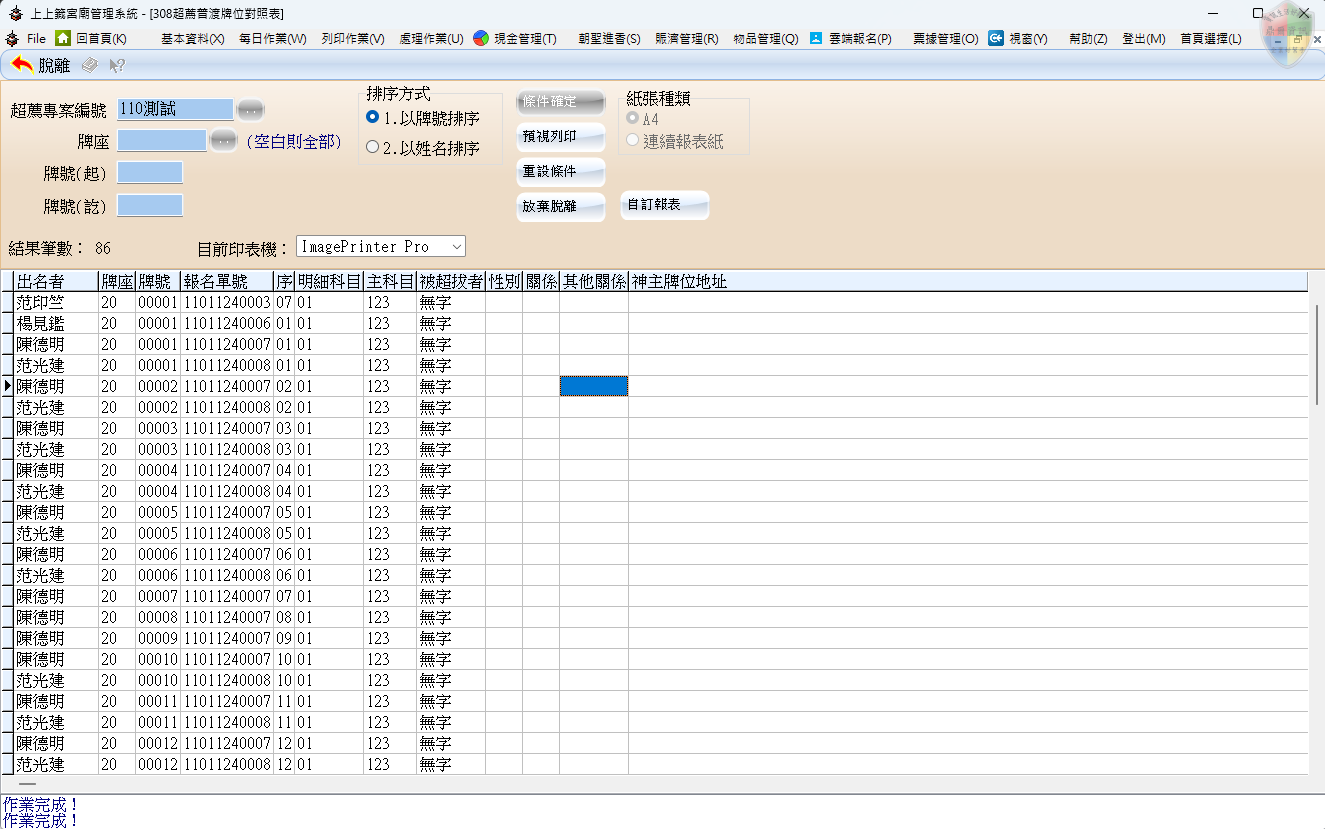Click the blue icon beside 雲端報名(P)

coord(816,38)
